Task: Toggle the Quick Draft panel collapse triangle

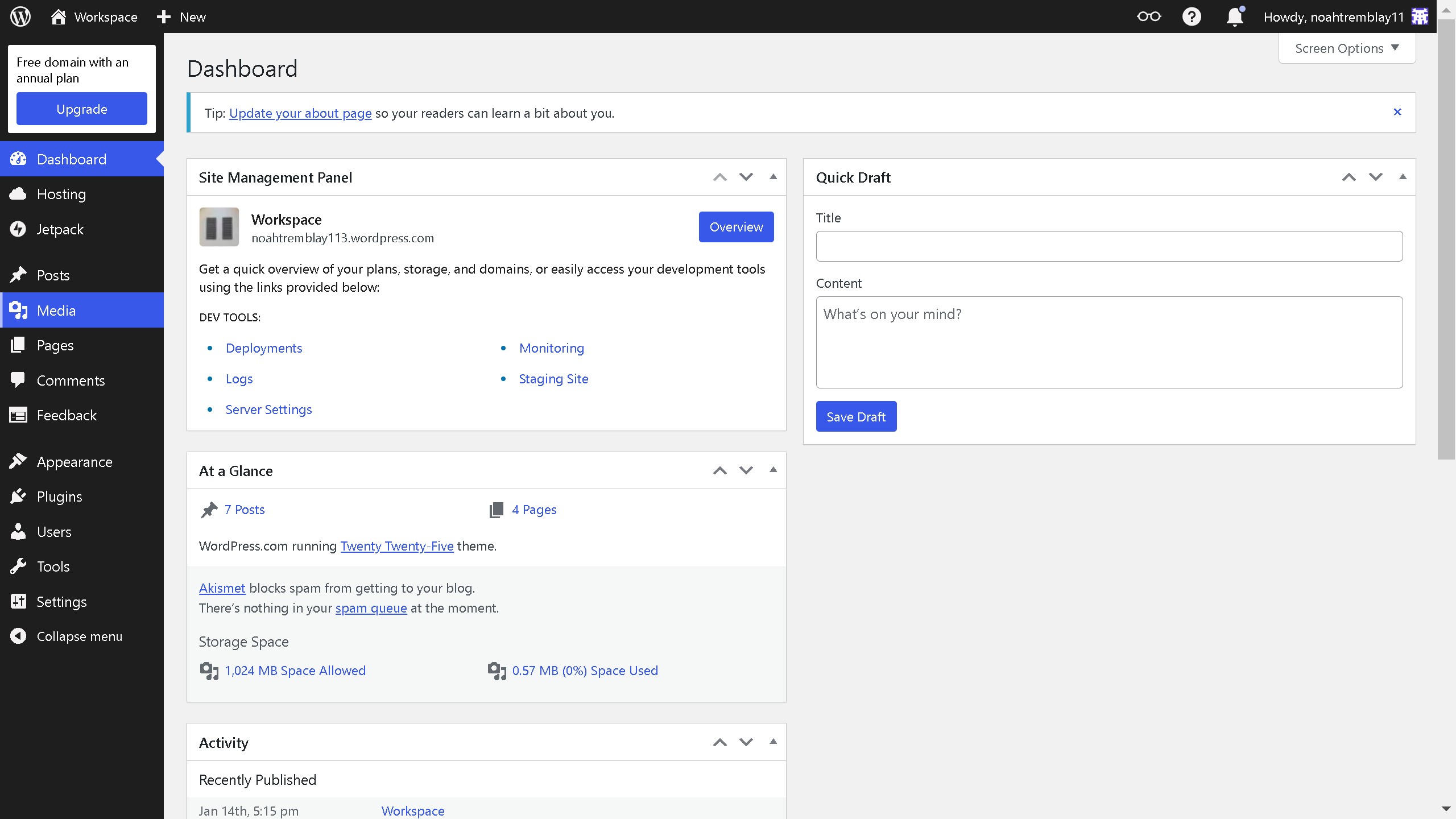Action: (x=1403, y=177)
